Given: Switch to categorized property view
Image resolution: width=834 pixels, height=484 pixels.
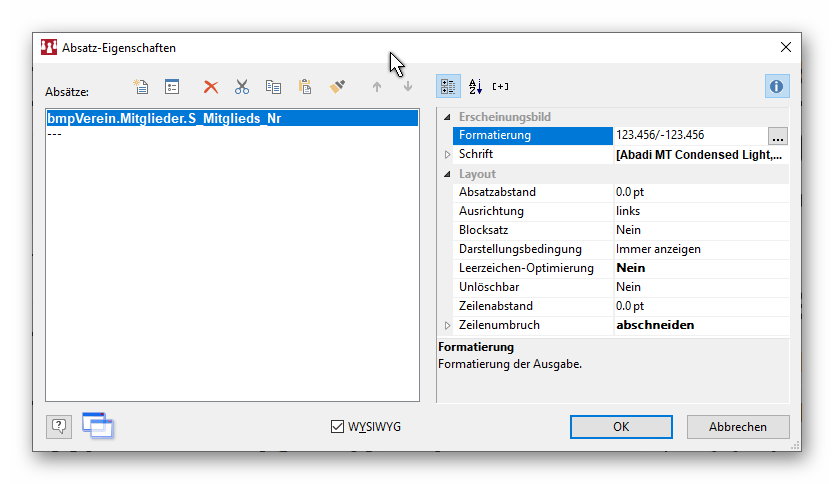Looking at the screenshot, I should point(449,87).
